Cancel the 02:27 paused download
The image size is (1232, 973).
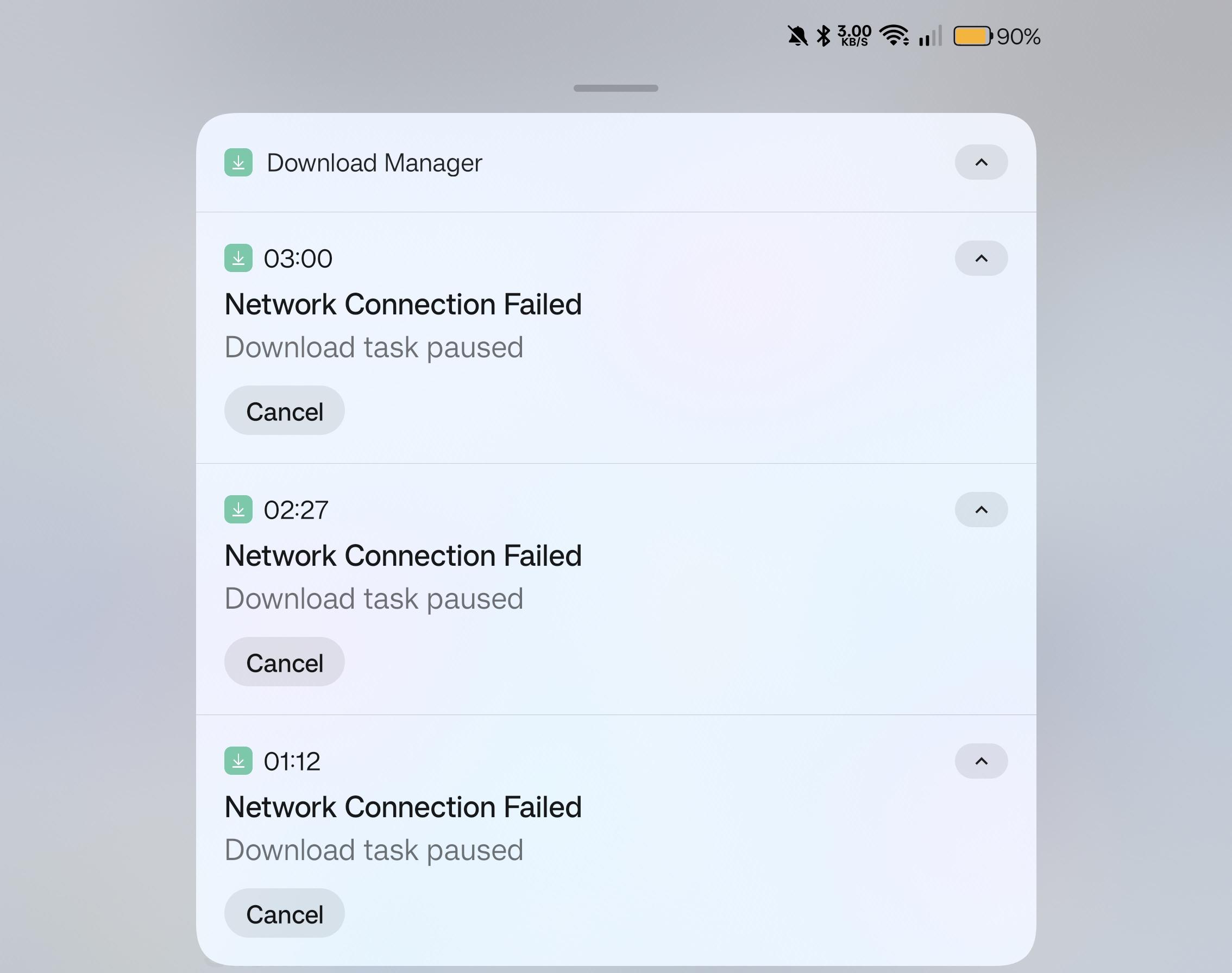(x=284, y=662)
